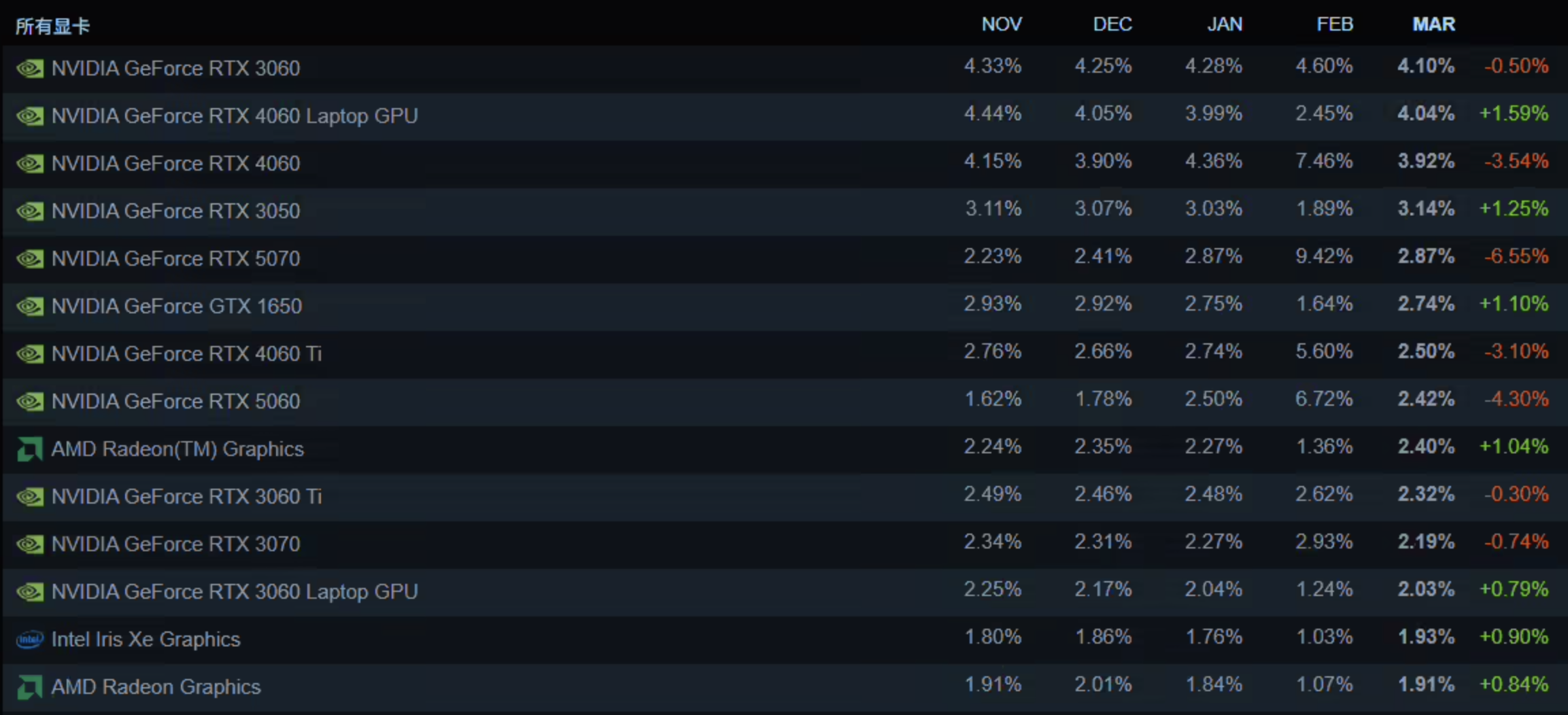The image size is (1568, 715).
Task: Click the Intel logo beside Iris Xe Graphics
Action: pos(30,639)
